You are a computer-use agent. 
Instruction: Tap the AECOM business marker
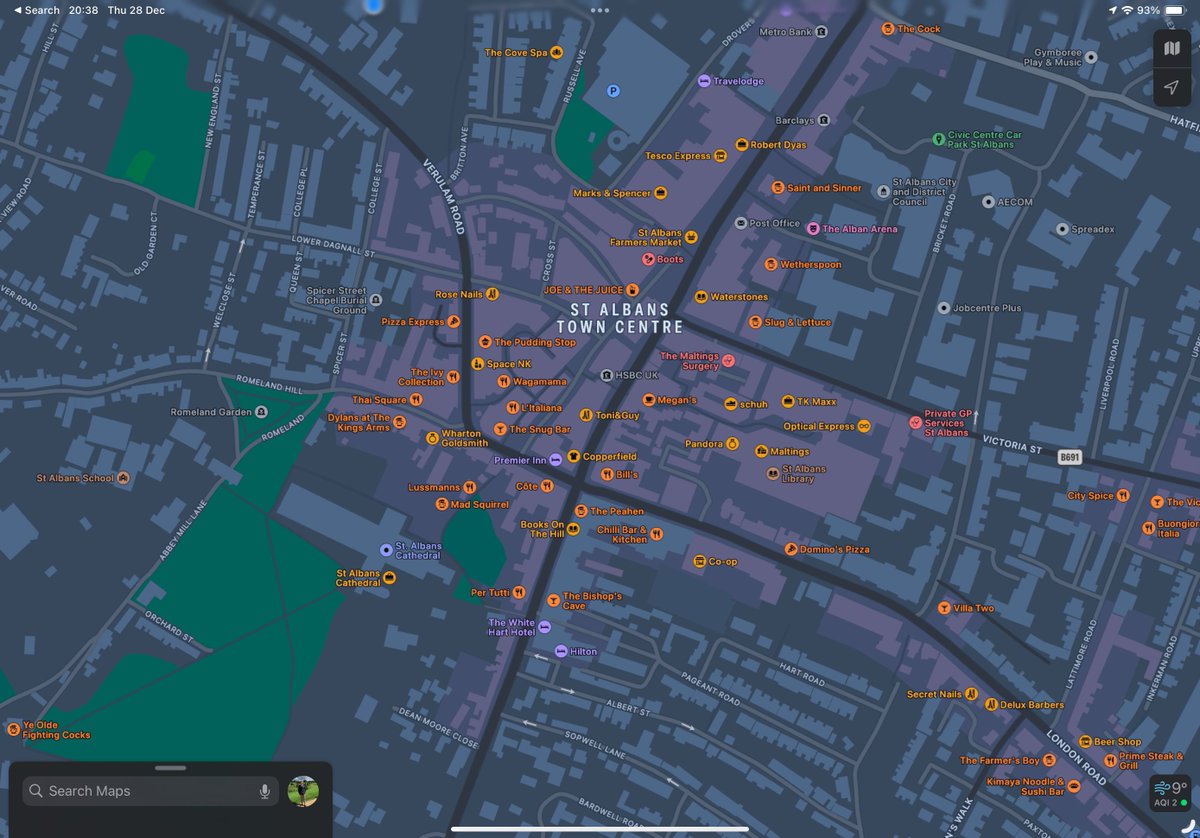click(988, 202)
